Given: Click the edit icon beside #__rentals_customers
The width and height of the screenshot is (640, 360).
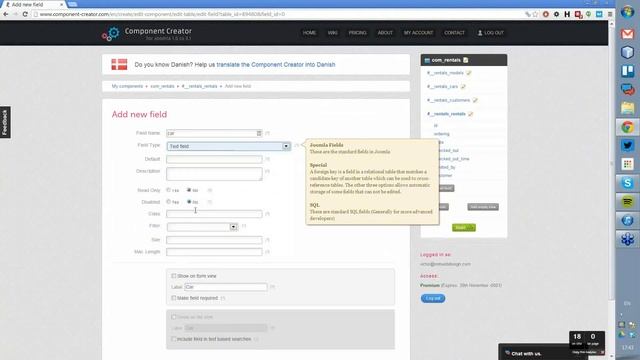Looking at the screenshot, I should pos(475,100).
